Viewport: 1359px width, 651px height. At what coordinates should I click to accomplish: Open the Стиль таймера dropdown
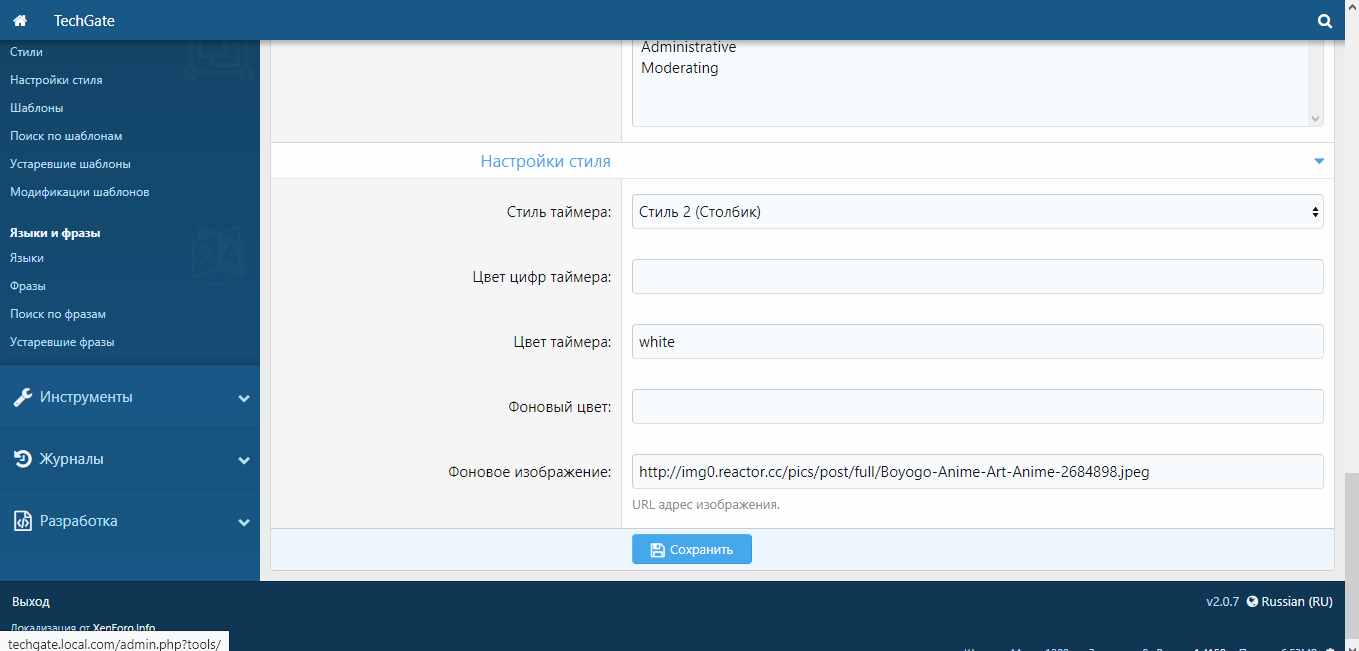click(x=977, y=211)
